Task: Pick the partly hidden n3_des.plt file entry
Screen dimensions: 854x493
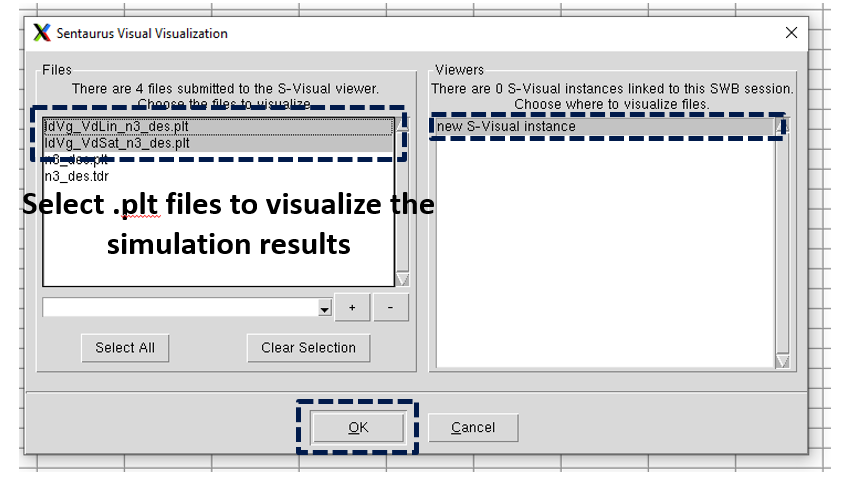Action: click(x=77, y=160)
